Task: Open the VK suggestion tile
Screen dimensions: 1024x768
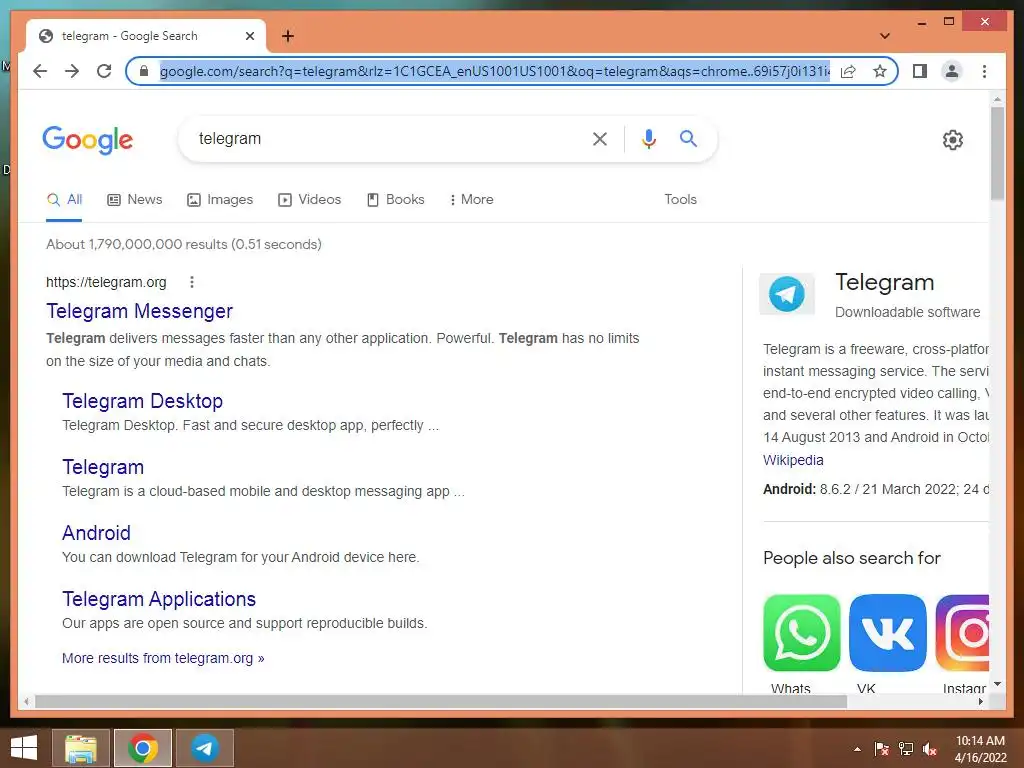Action: 888,633
